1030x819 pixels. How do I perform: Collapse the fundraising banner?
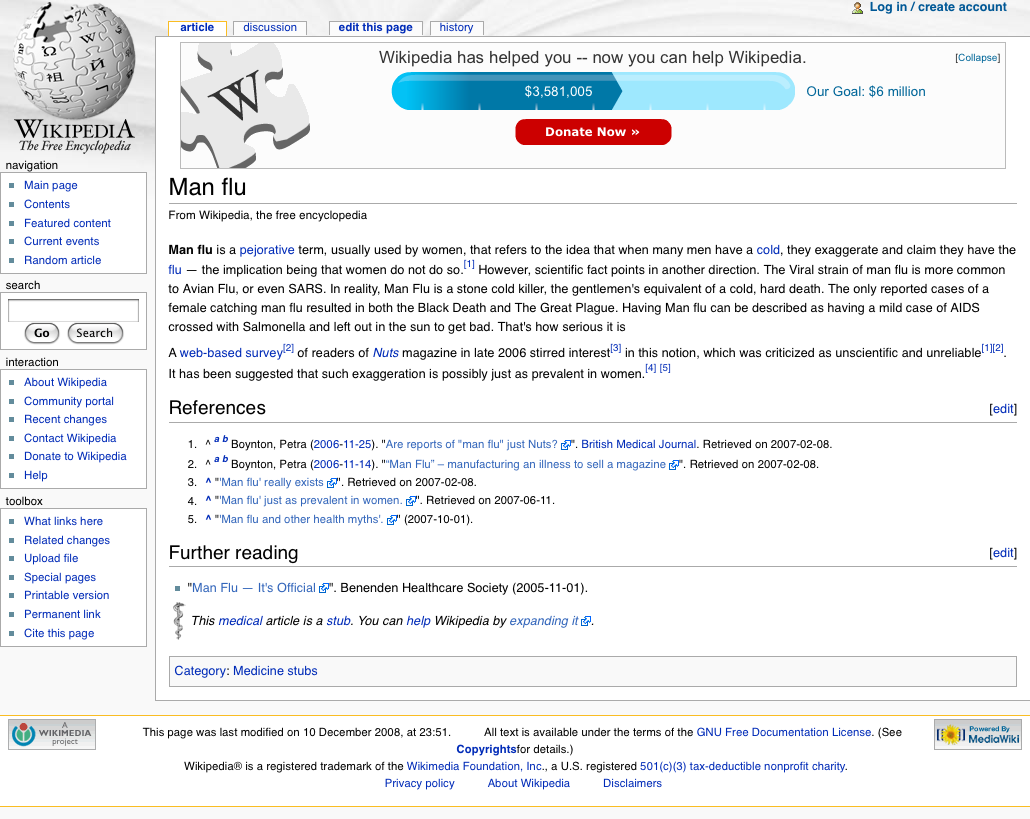pos(977,58)
